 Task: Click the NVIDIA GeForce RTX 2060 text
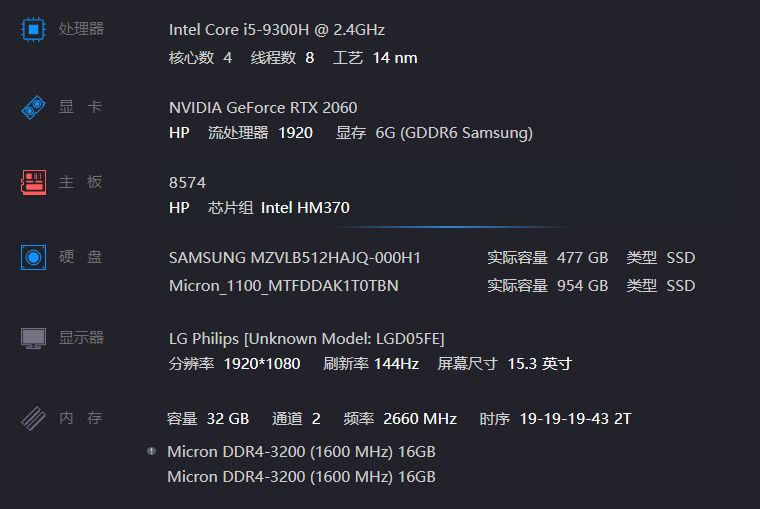pyautogui.click(x=263, y=107)
